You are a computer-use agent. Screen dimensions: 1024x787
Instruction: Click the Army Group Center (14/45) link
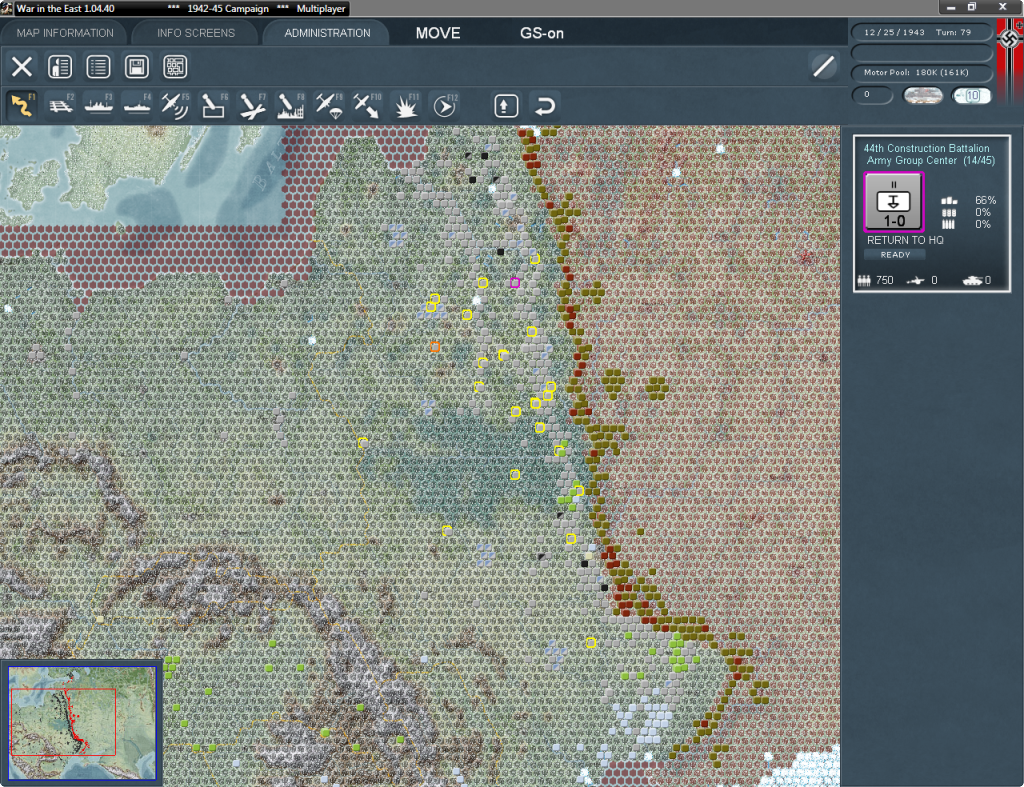click(x=930, y=161)
